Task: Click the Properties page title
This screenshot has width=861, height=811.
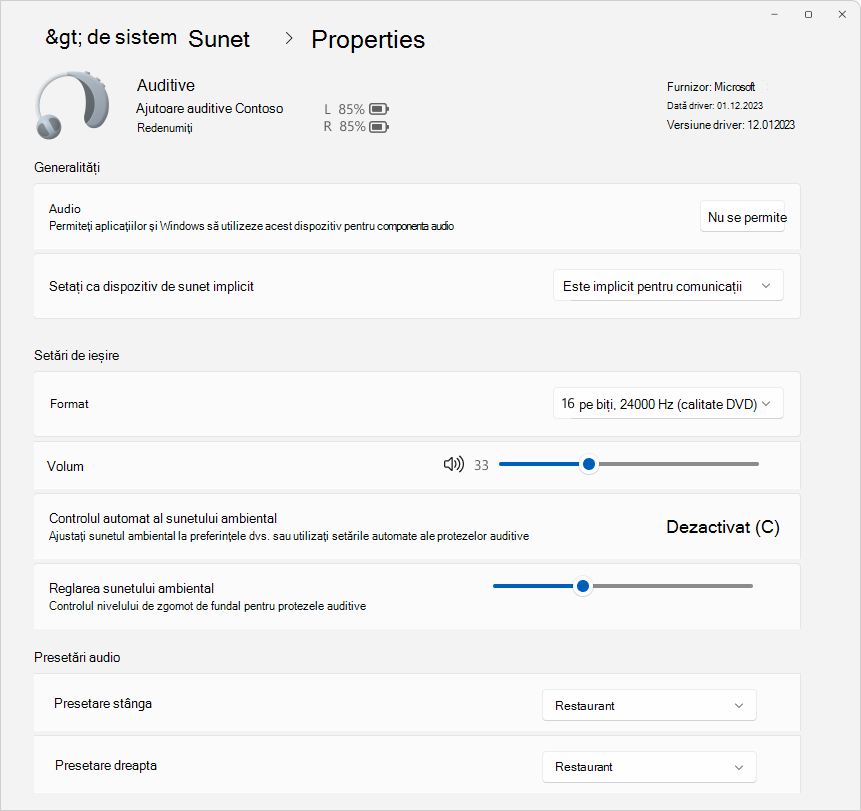Action: coord(368,40)
